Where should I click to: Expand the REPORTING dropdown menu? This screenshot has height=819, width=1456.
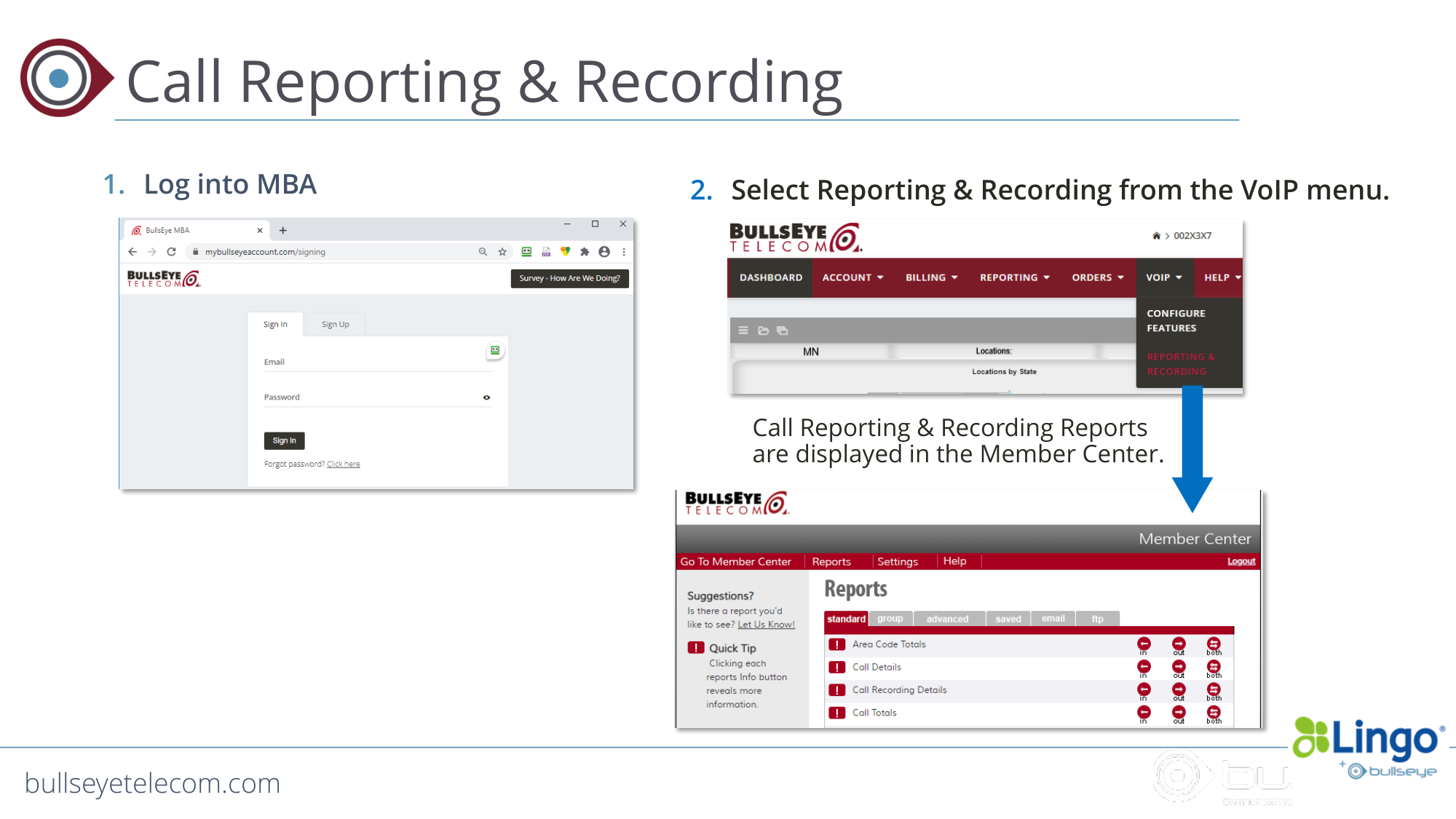[x=1015, y=277]
